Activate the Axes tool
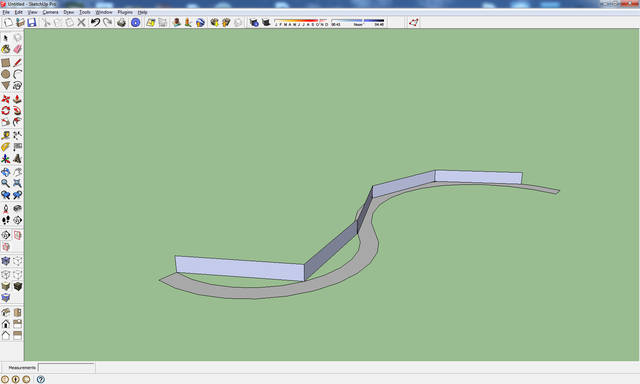 pos(6,158)
